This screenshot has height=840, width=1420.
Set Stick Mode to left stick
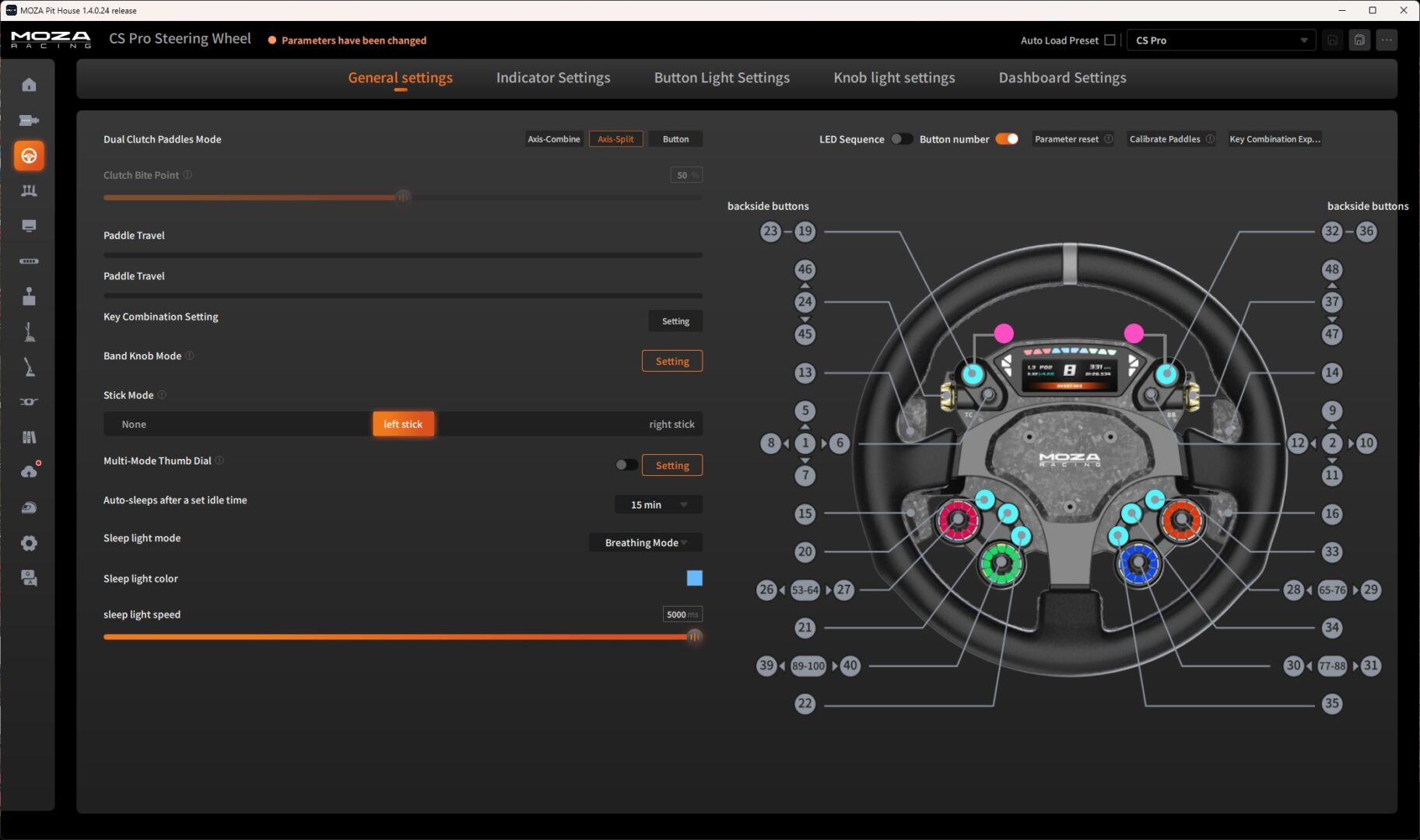pos(403,424)
